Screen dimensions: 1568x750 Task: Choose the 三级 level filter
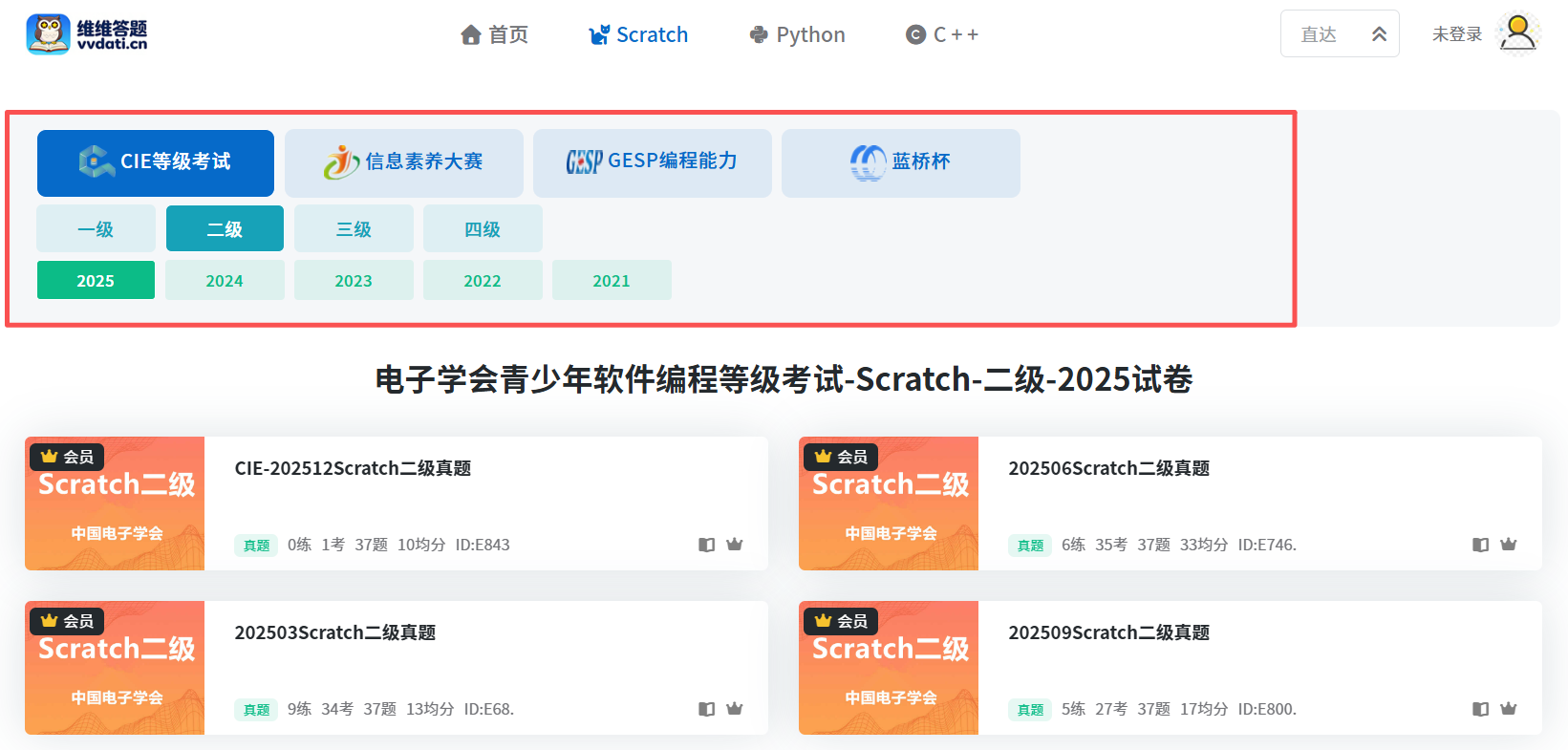point(354,229)
